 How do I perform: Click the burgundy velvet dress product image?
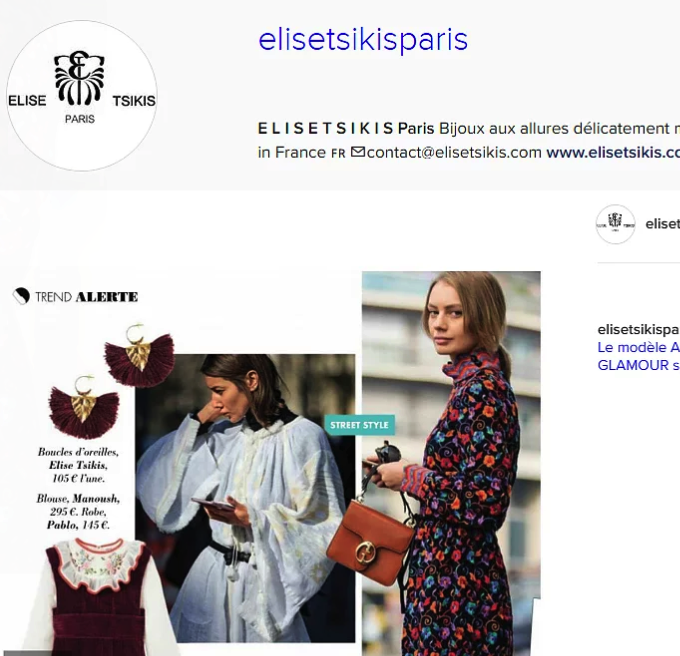(98, 597)
